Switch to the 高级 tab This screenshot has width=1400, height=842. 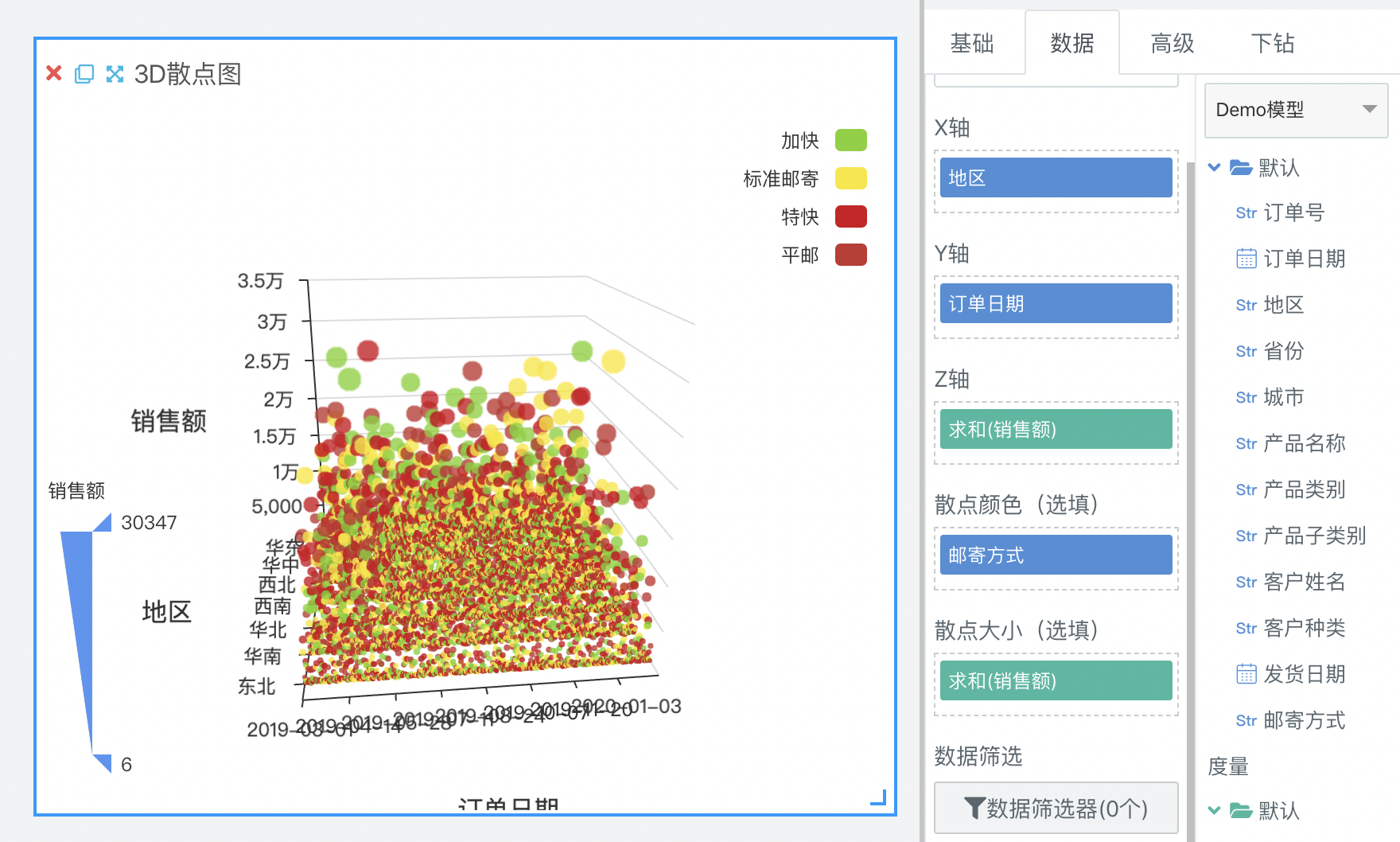(1171, 44)
